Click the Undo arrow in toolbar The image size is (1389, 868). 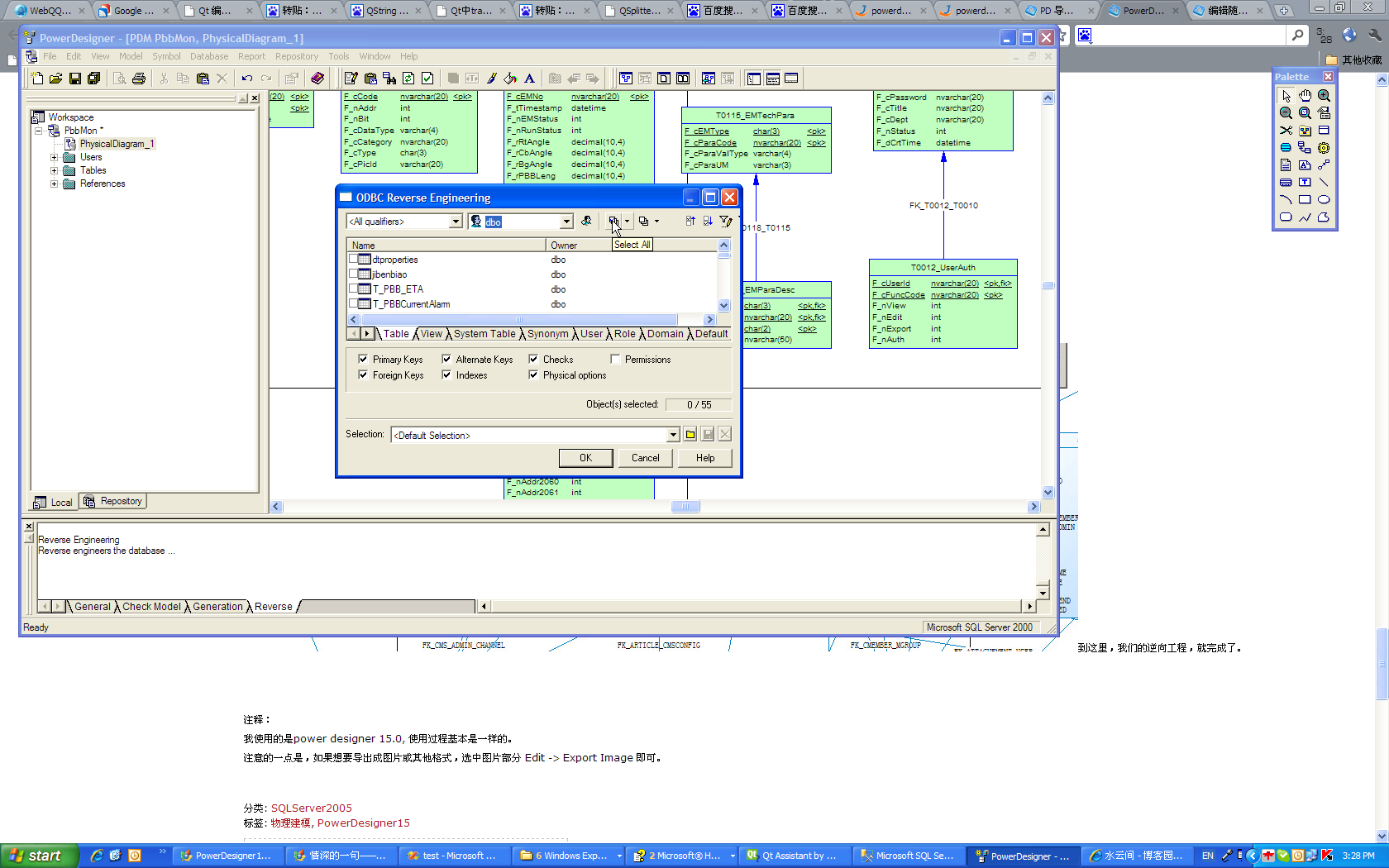click(x=246, y=79)
